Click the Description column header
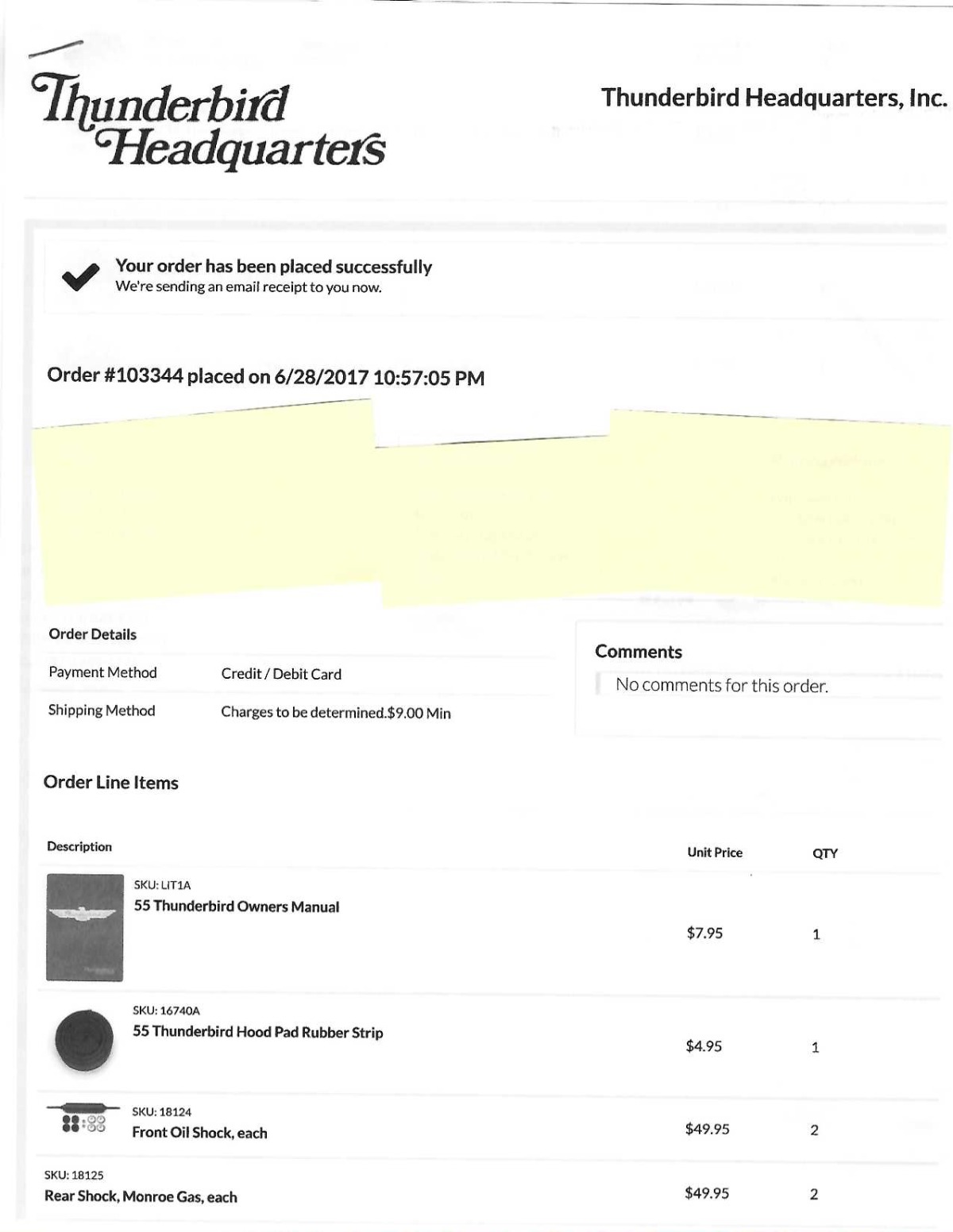 pyautogui.click(x=79, y=846)
